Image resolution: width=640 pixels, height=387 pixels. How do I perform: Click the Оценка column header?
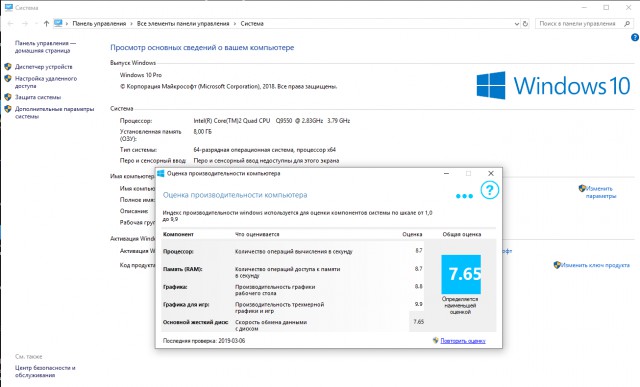[412, 234]
